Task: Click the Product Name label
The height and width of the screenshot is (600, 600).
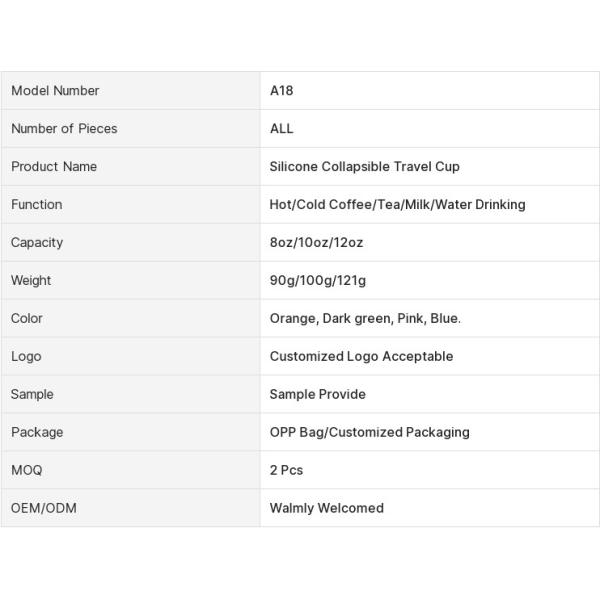Action: pyautogui.click(x=54, y=167)
